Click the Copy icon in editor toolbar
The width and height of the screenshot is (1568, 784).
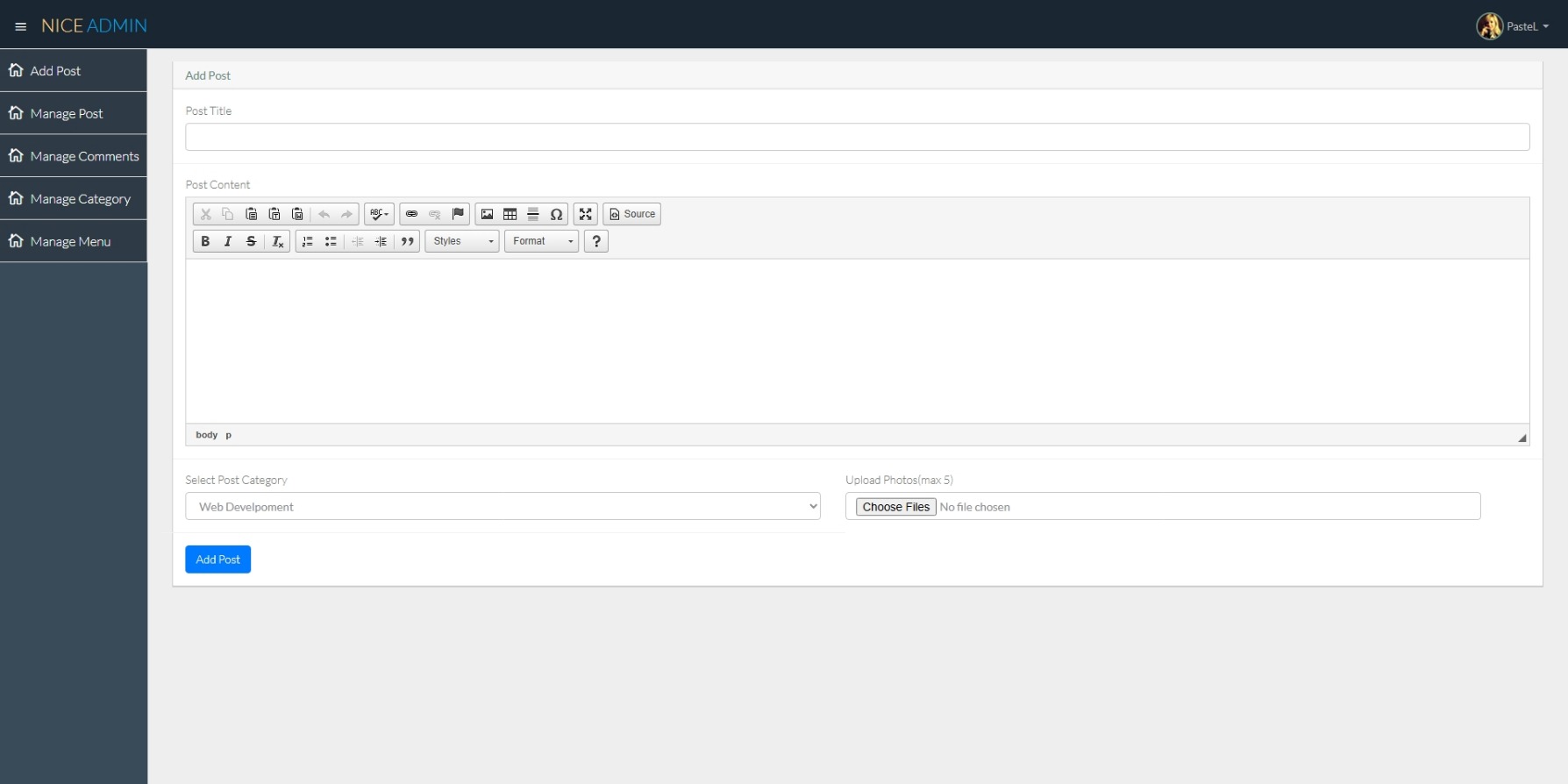(228, 214)
